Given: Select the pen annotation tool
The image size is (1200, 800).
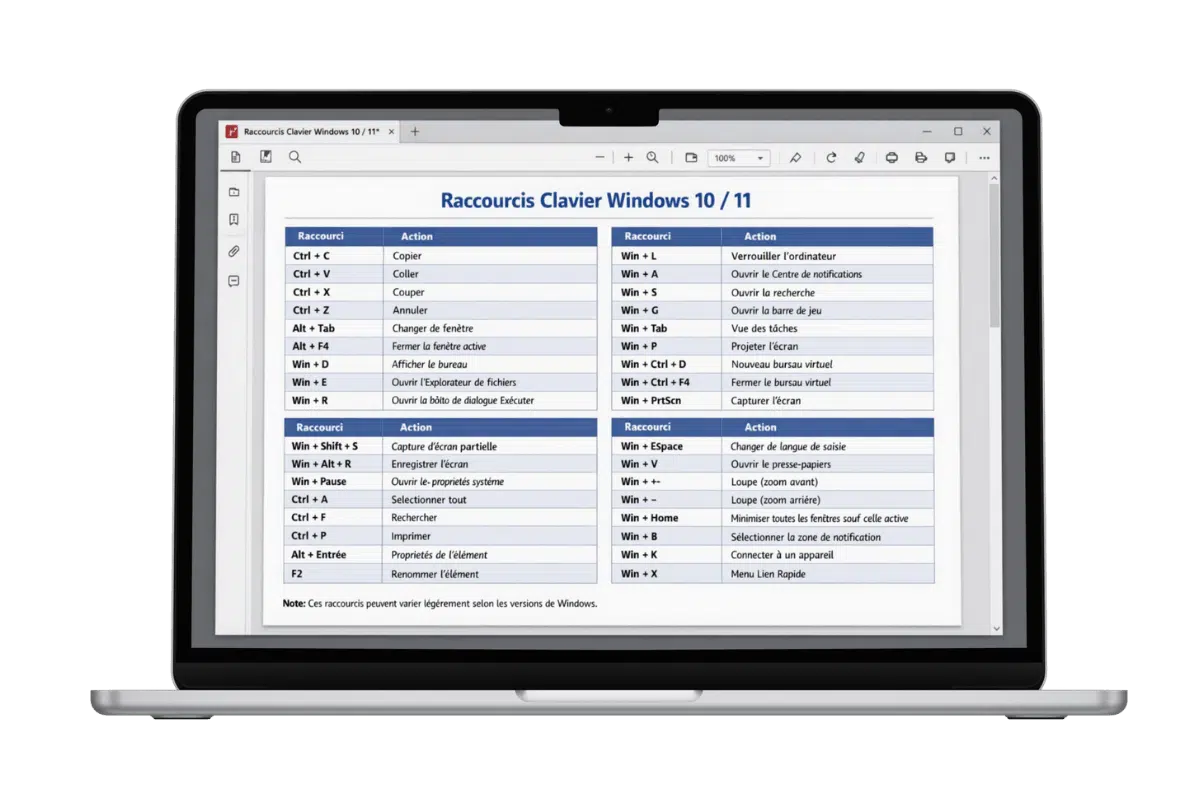Looking at the screenshot, I should (x=795, y=158).
